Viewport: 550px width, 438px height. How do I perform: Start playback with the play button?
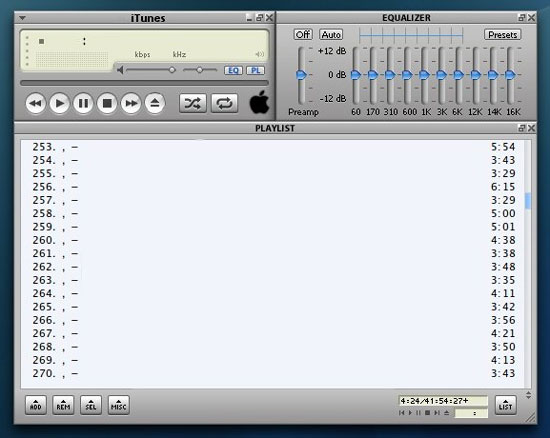(x=60, y=103)
